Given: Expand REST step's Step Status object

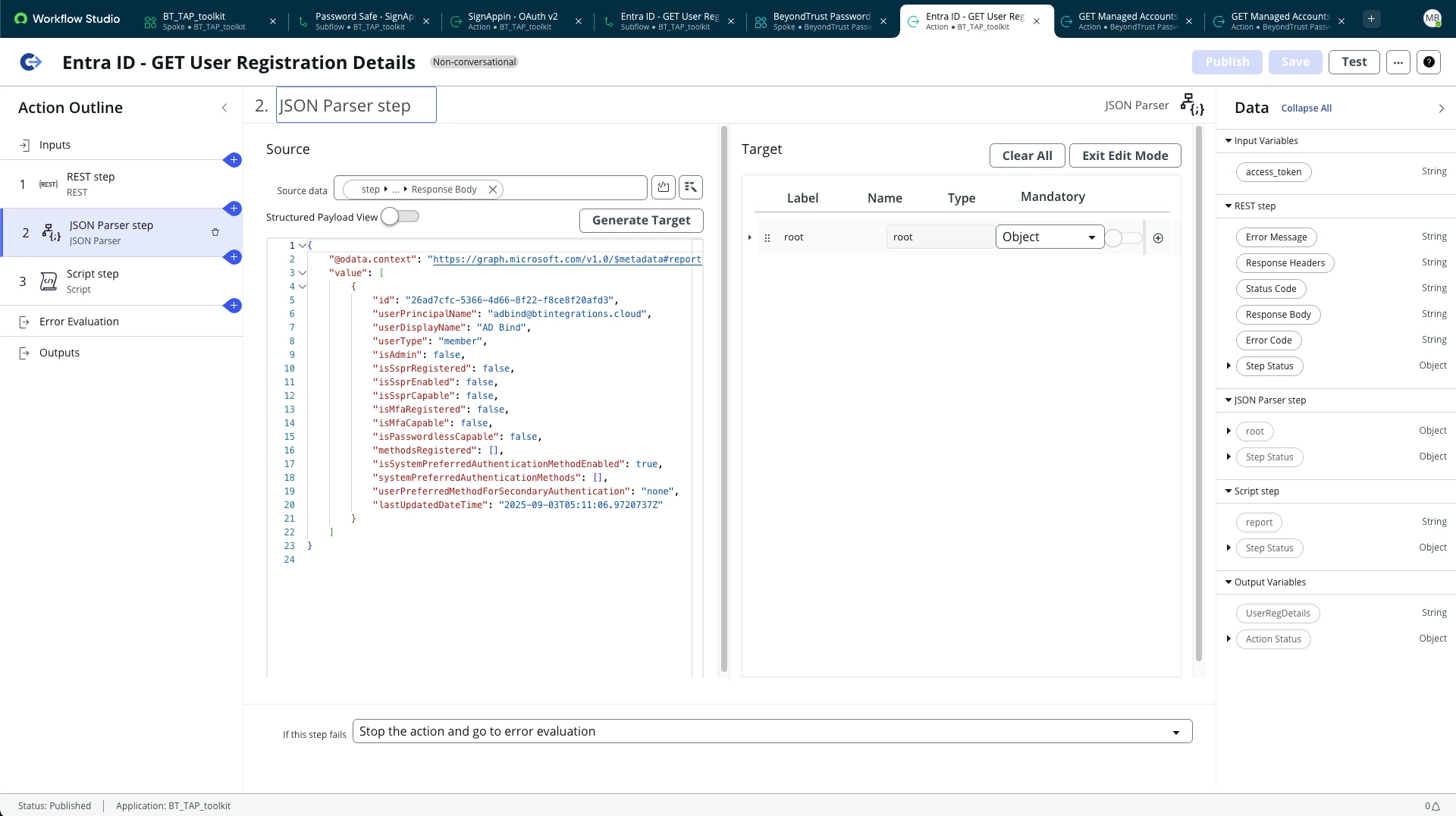Looking at the screenshot, I should point(1228,366).
